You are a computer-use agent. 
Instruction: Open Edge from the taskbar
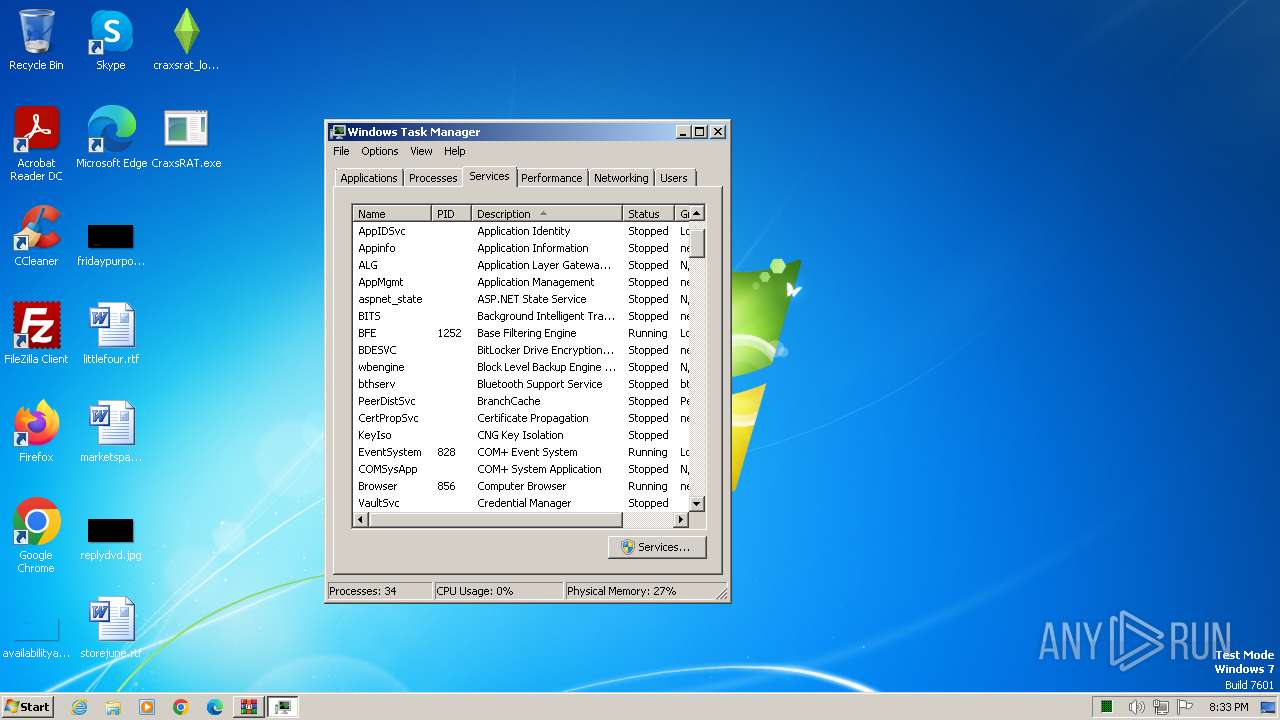(x=215, y=707)
